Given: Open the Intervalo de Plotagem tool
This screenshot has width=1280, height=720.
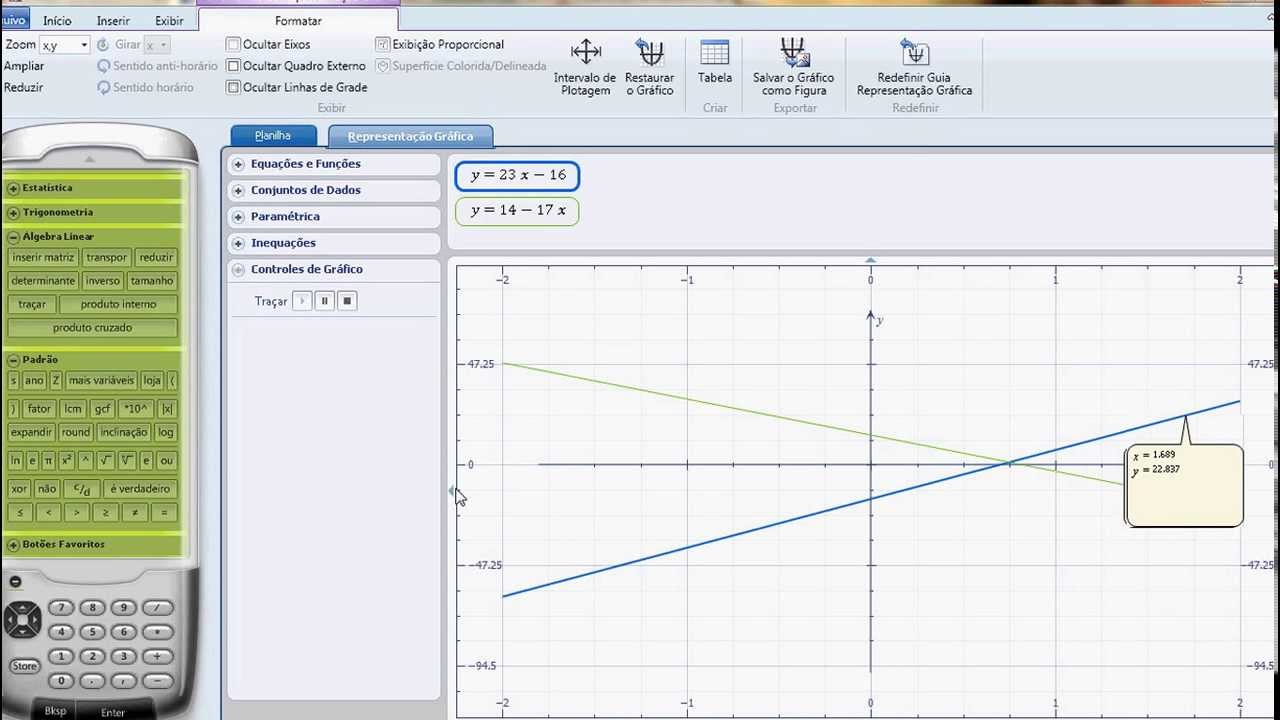Looking at the screenshot, I should point(585,68).
